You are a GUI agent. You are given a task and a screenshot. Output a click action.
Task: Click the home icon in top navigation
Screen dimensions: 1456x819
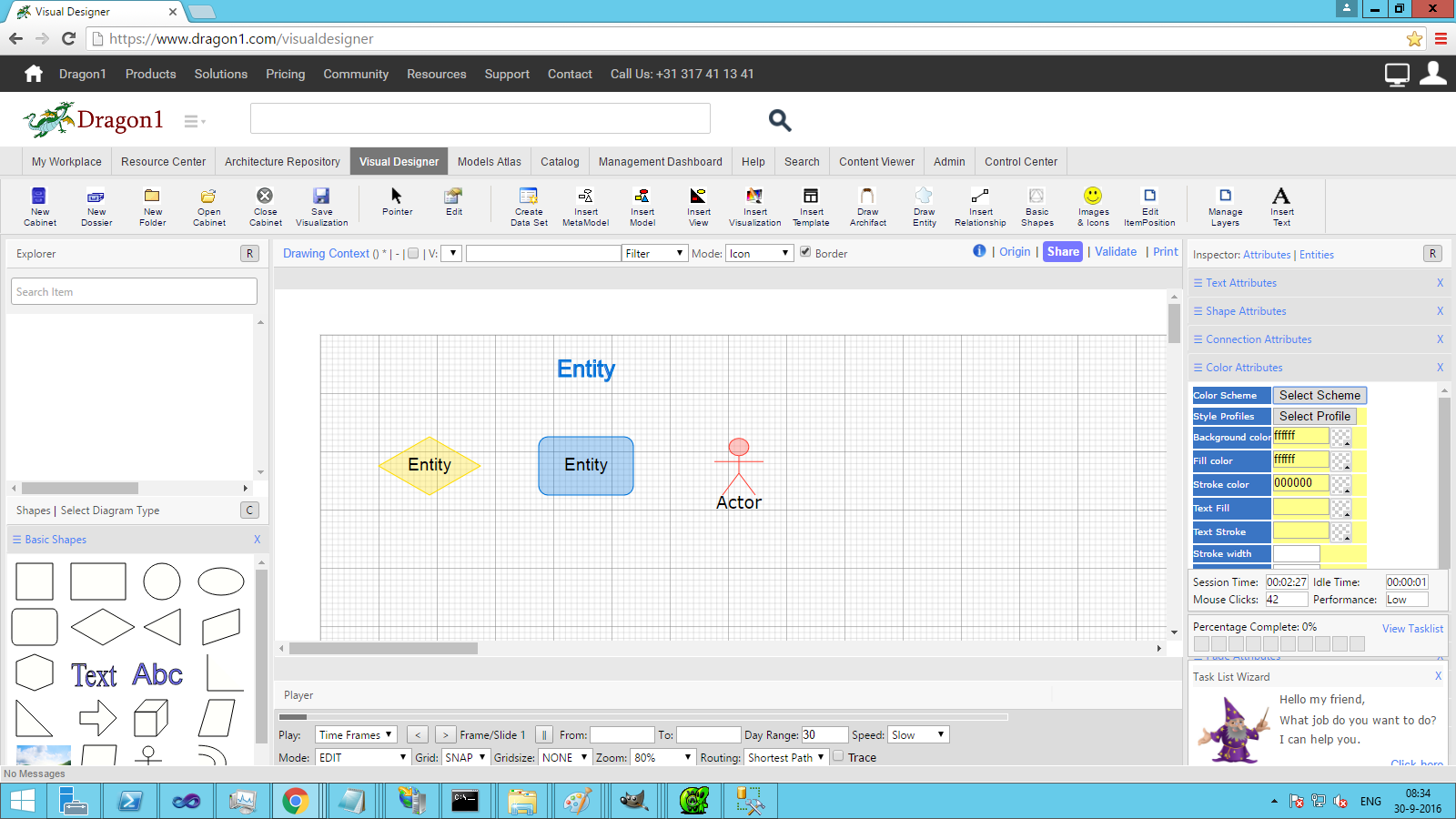(x=34, y=74)
